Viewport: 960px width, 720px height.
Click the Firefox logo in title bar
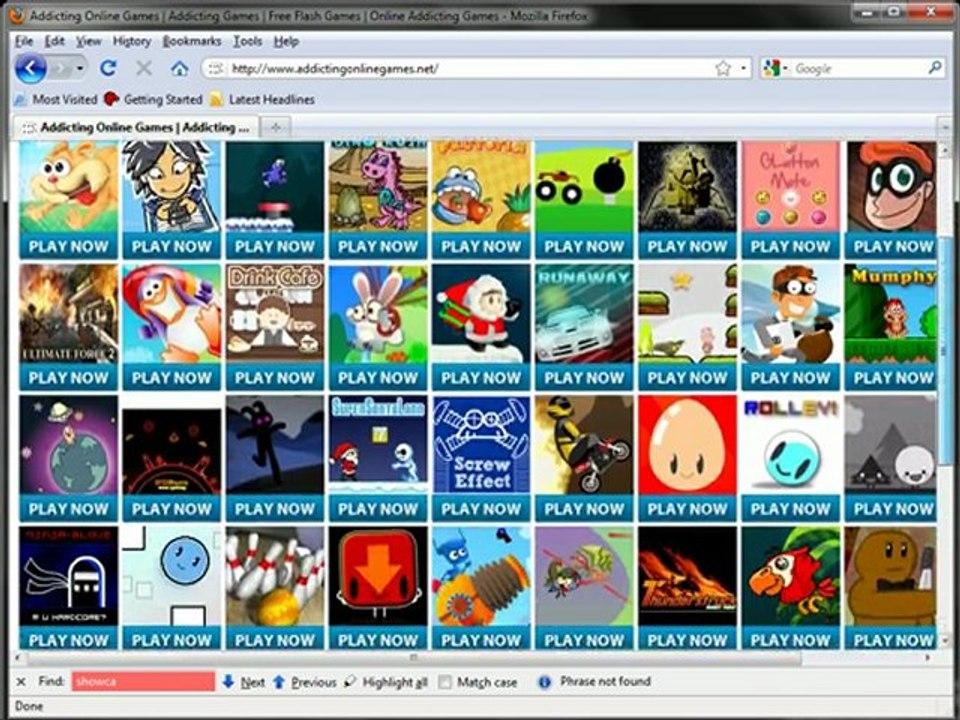click(x=18, y=15)
